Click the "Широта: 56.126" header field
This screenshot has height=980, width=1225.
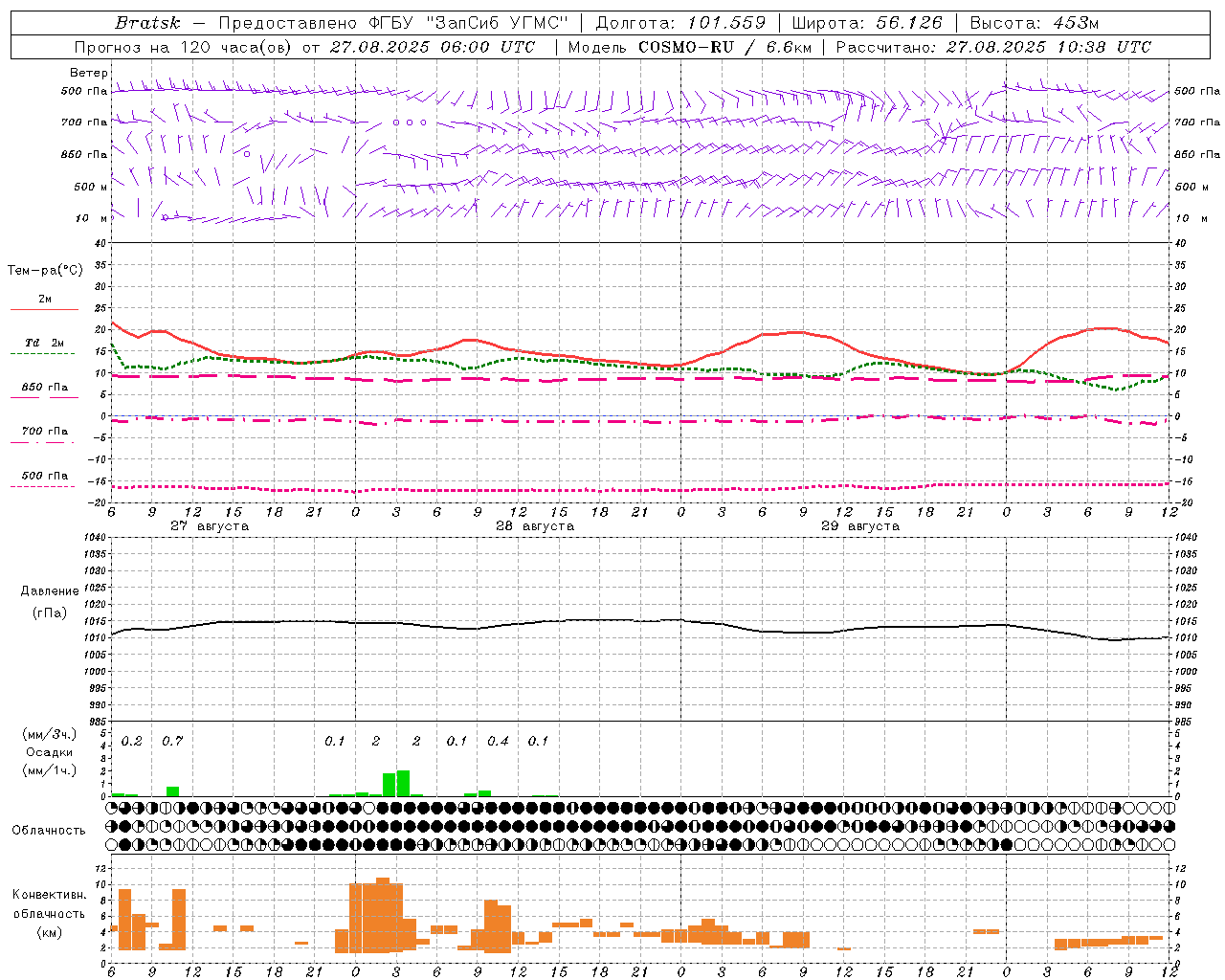(867, 23)
